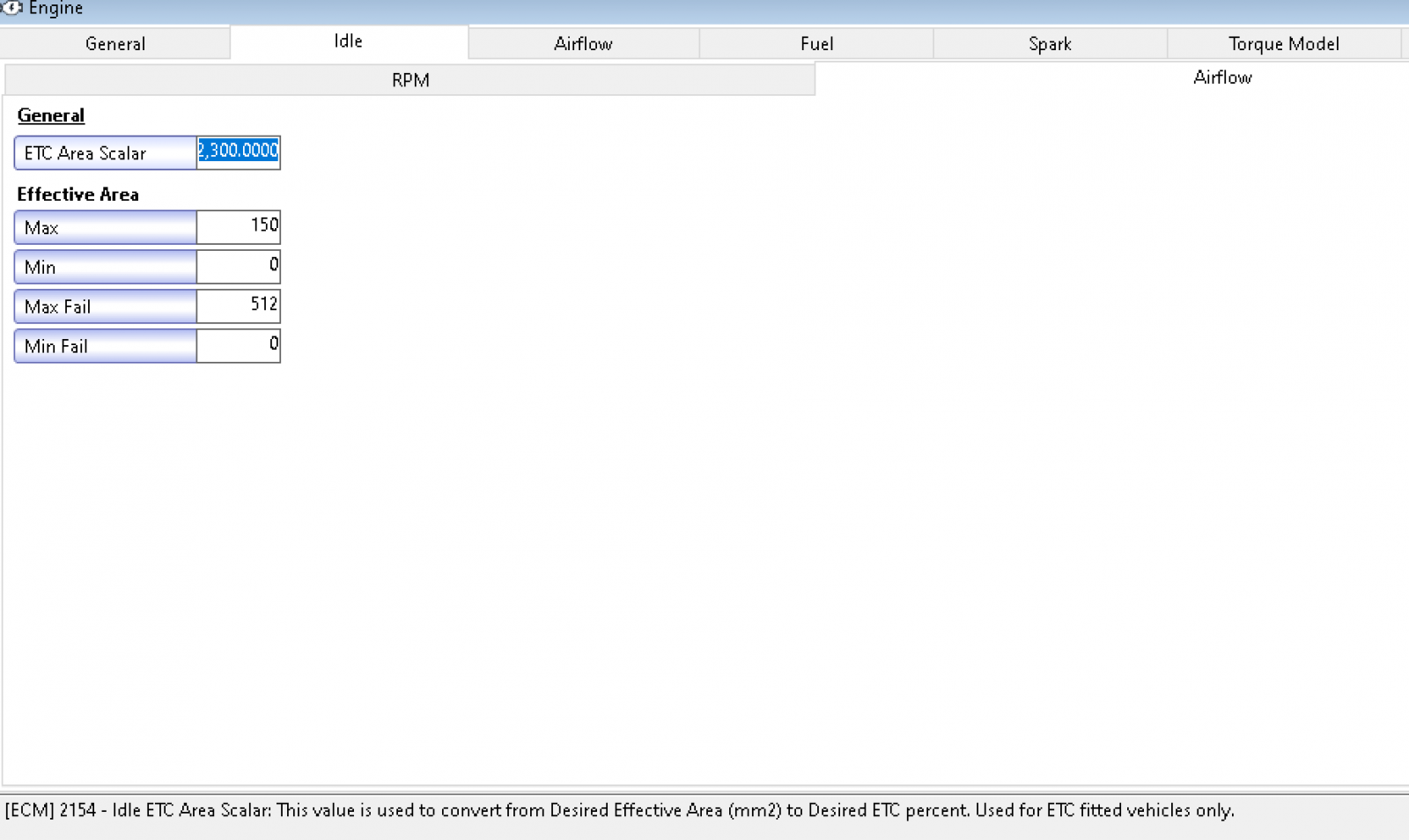This screenshot has height=840, width=1409.
Task: Select the Min label button
Action: tap(106, 267)
